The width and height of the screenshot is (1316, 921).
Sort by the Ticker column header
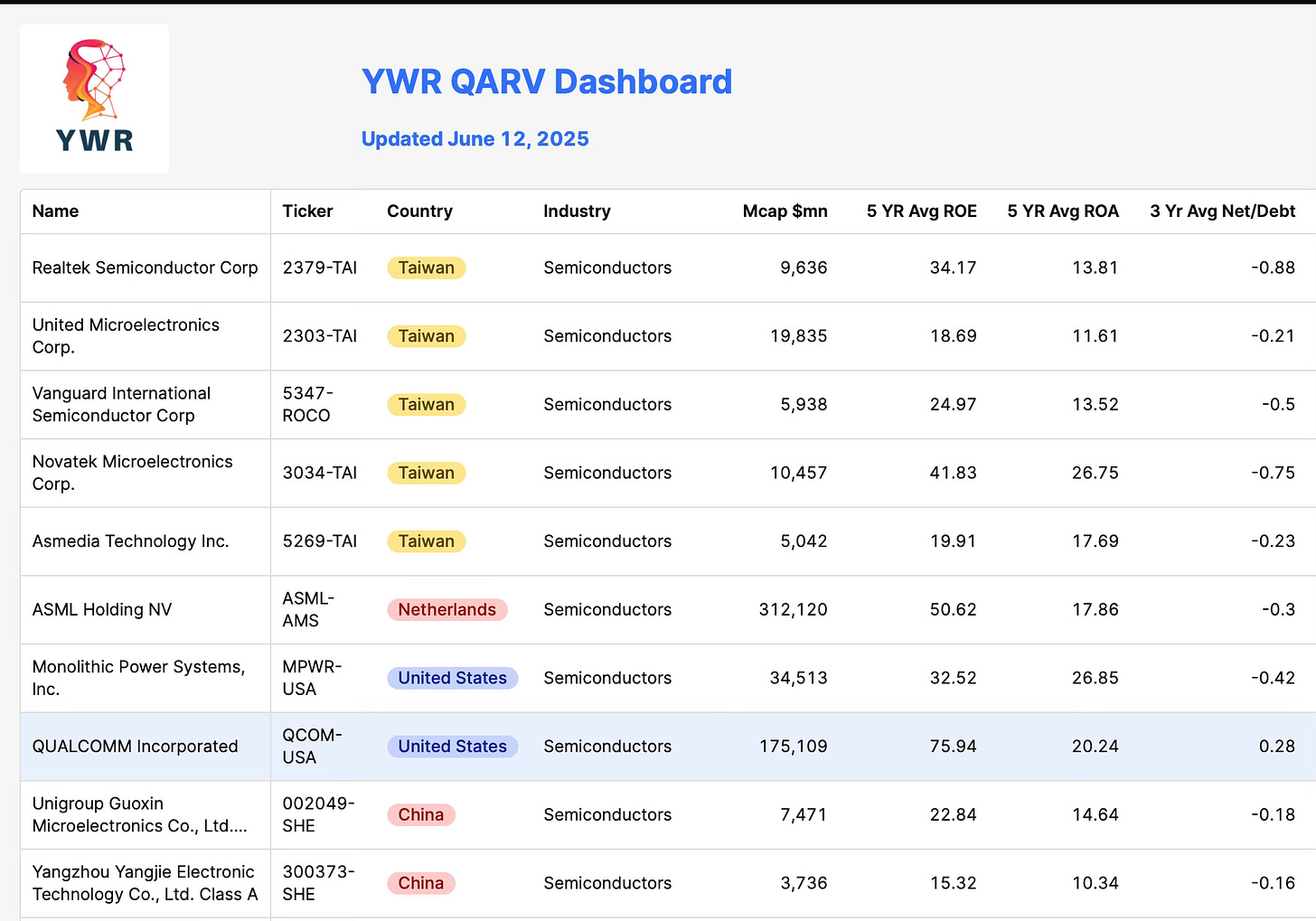tap(307, 211)
